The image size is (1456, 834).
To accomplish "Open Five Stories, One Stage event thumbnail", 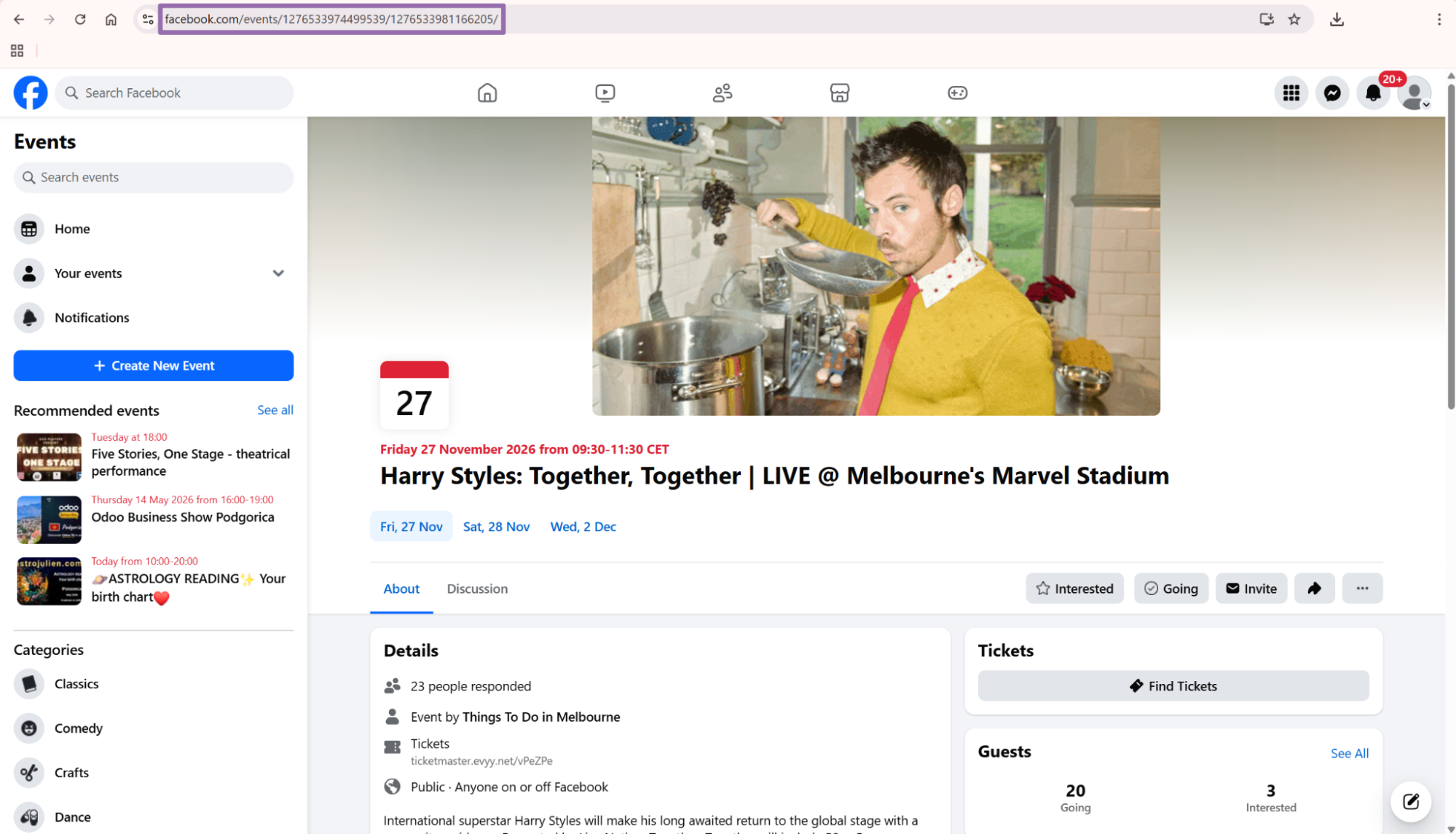I will [49, 457].
